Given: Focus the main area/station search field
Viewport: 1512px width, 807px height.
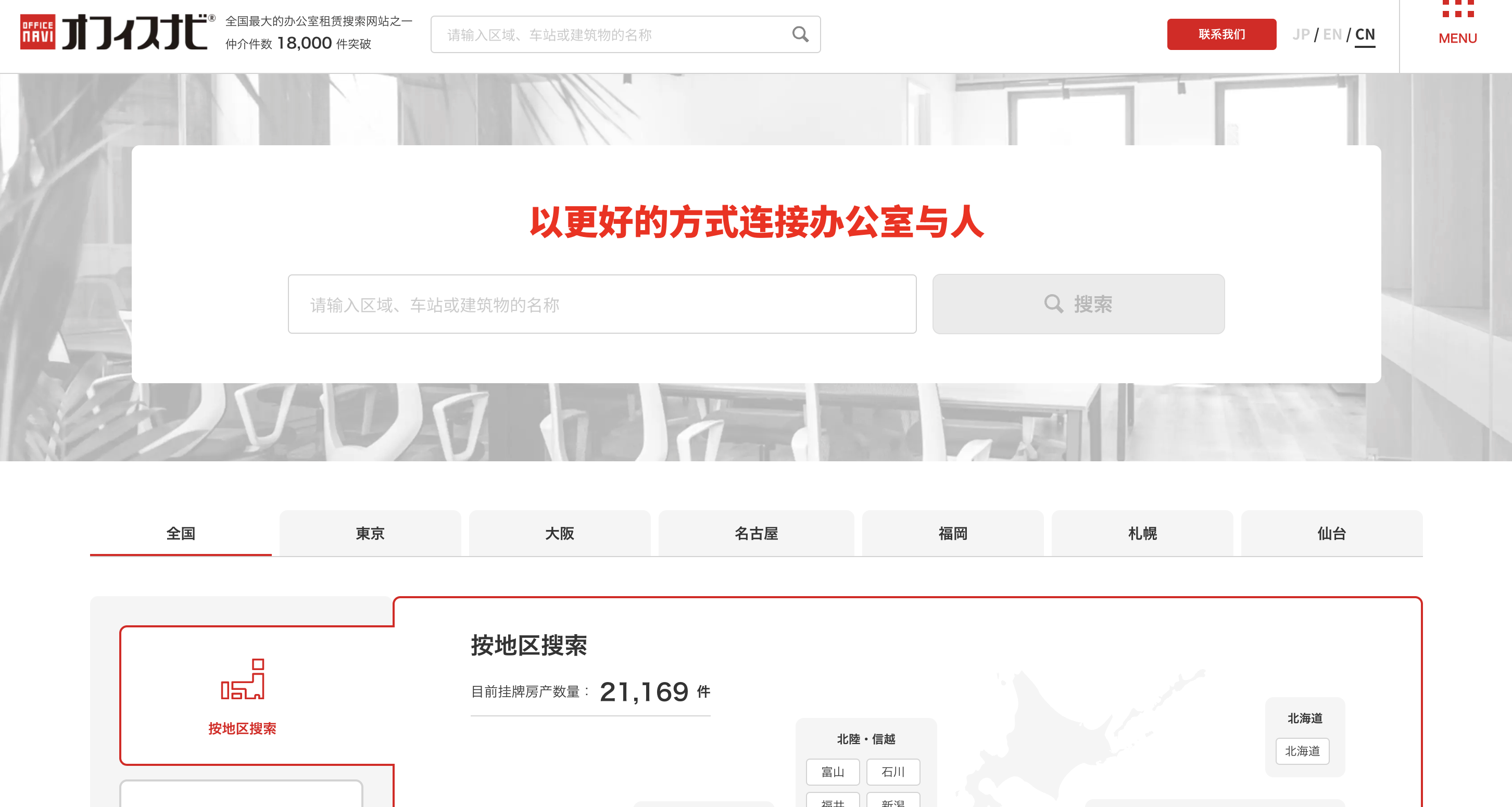Looking at the screenshot, I should coord(602,304).
